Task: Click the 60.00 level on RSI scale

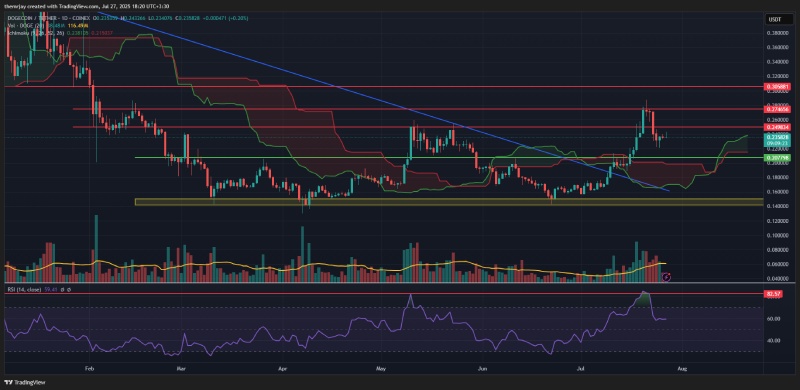Action: click(773, 319)
